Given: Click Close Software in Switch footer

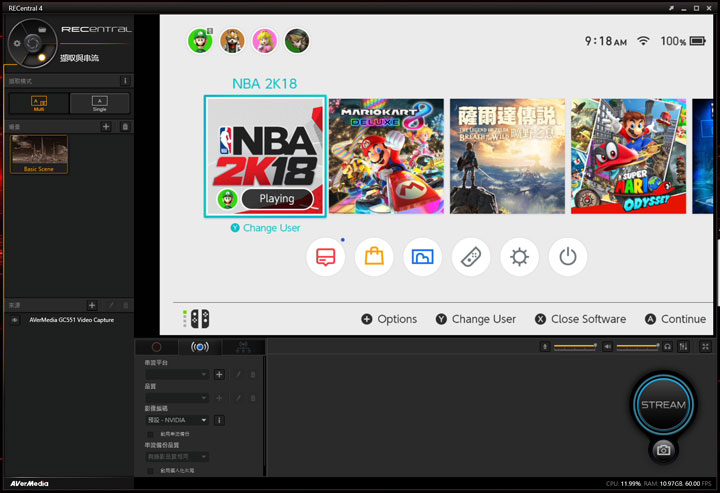Looking at the screenshot, I should [580, 319].
